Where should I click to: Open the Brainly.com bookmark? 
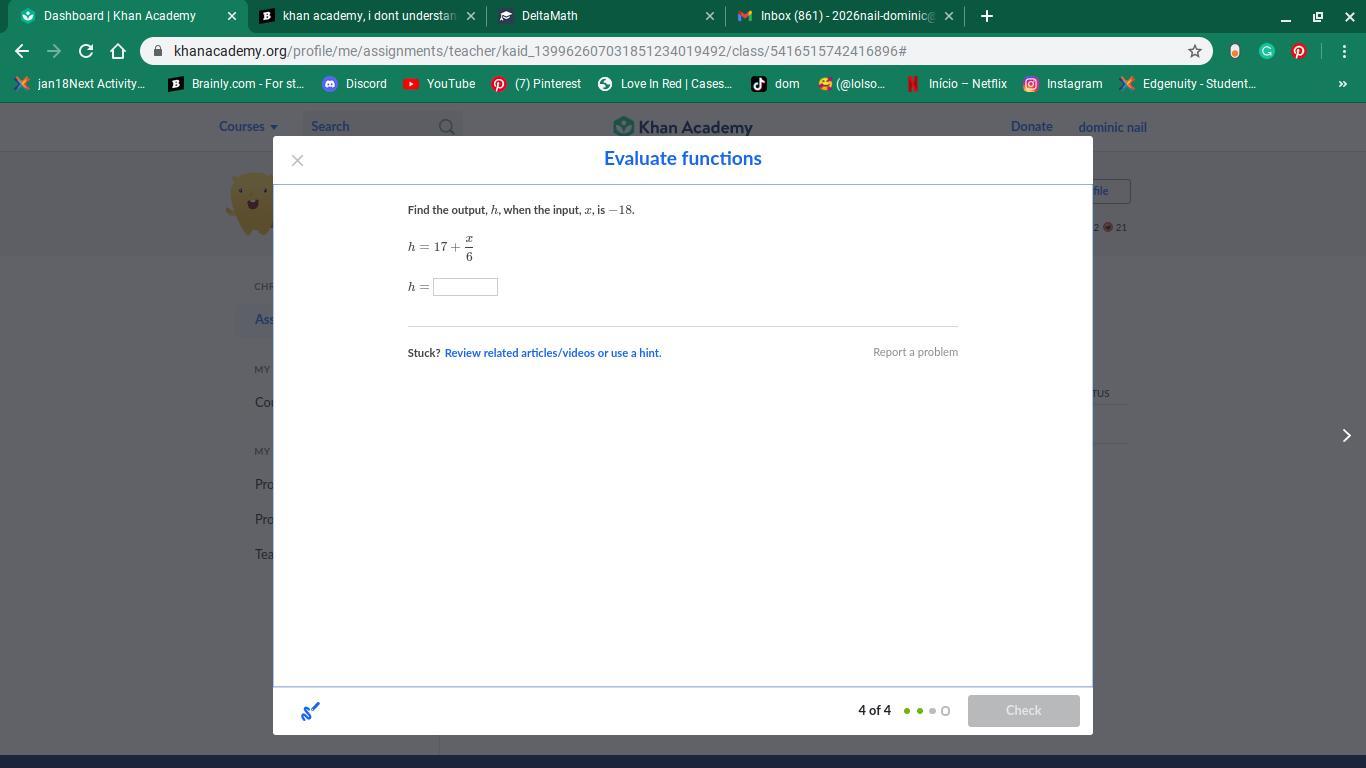point(236,84)
